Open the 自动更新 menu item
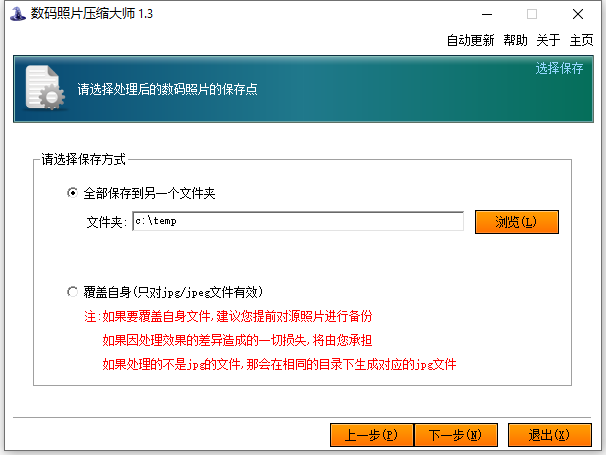 pos(470,40)
